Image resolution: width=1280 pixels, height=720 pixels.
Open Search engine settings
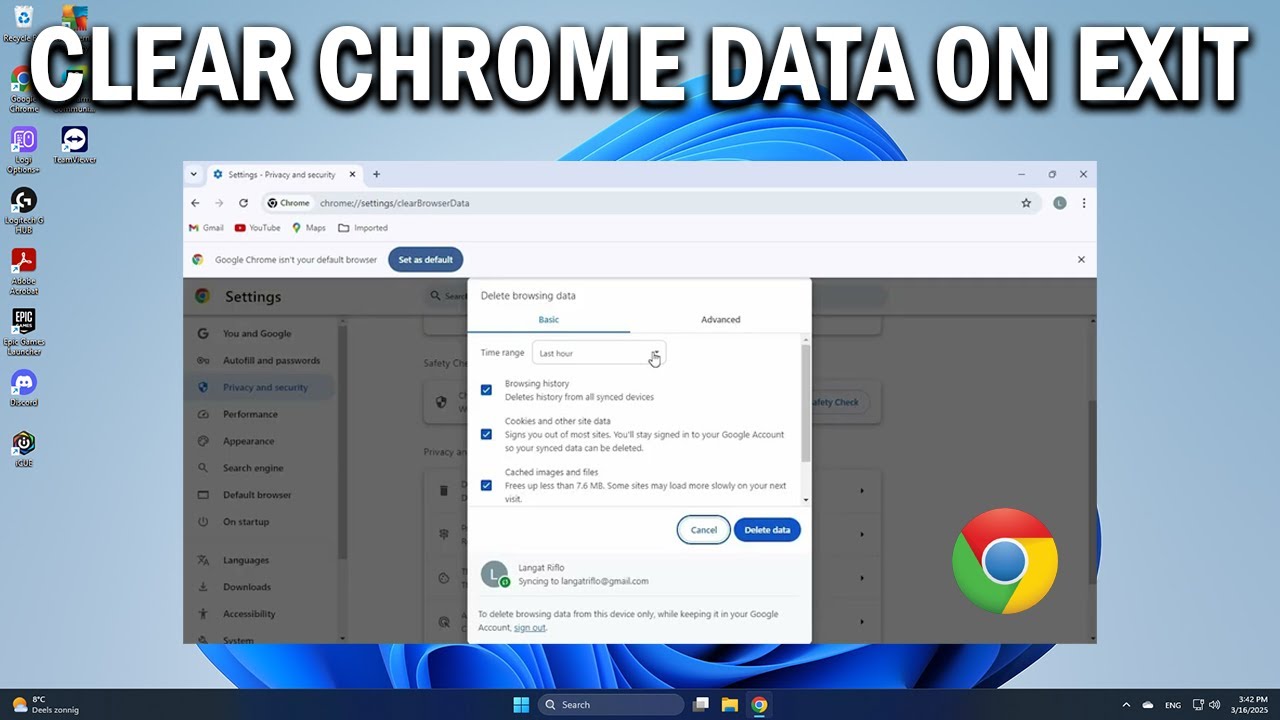[253, 469]
